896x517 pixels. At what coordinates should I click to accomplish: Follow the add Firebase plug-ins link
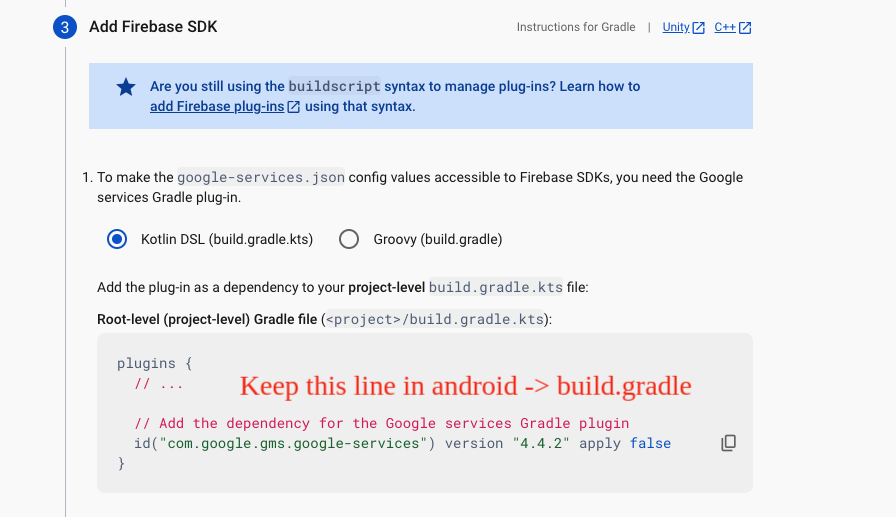(217, 107)
